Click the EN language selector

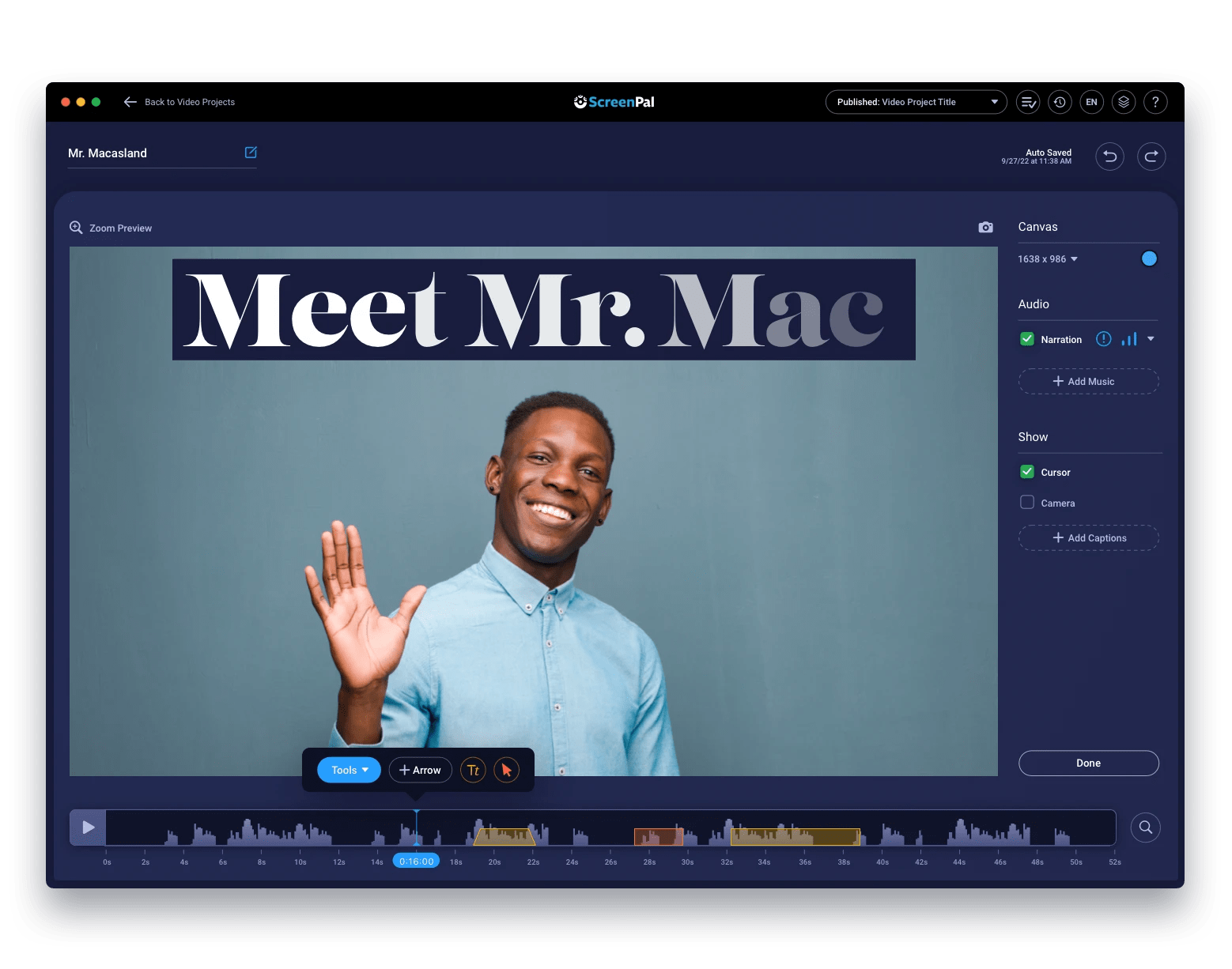1092,102
